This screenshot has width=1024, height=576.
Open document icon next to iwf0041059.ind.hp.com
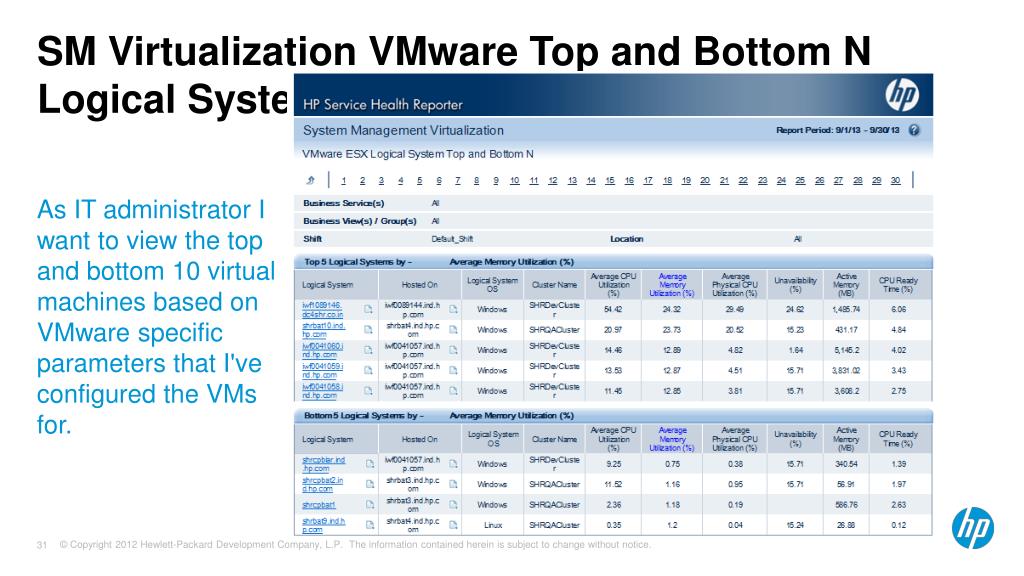click(x=368, y=370)
